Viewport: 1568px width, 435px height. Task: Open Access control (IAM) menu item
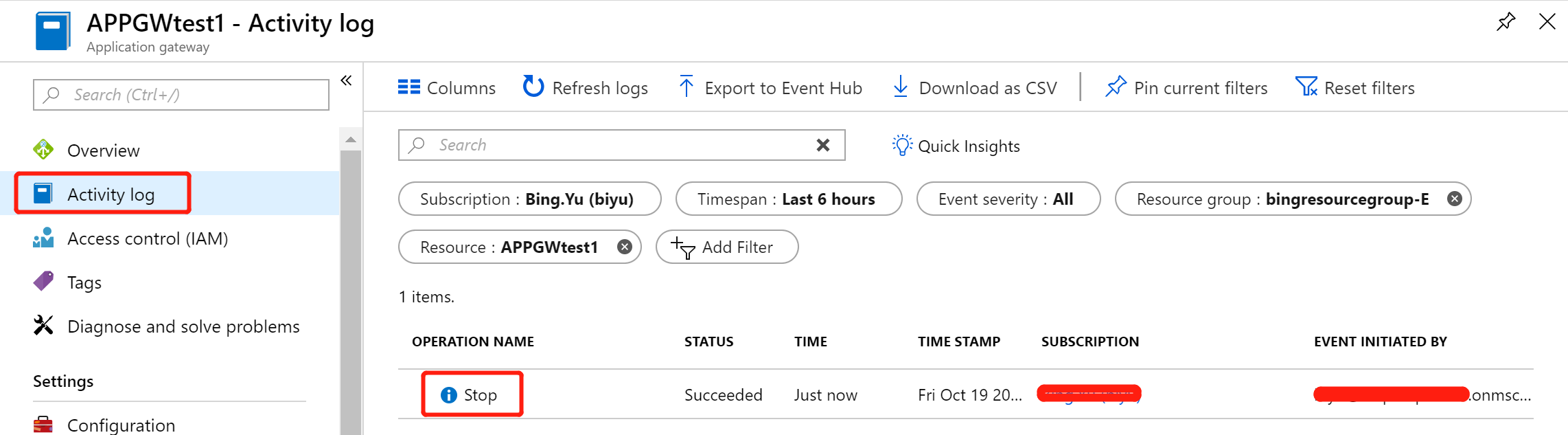[x=147, y=238]
